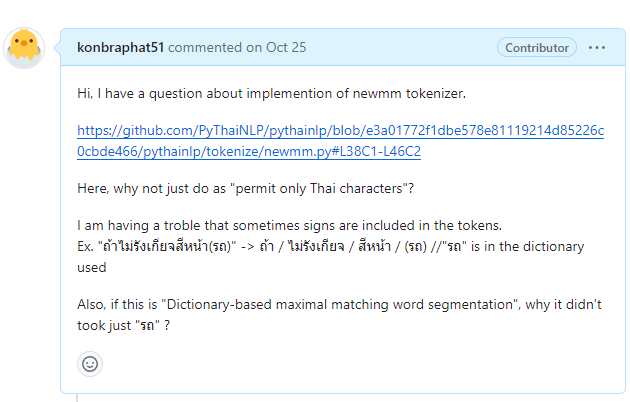Click konbraphat51's chick avatar image
Viewport: 630px width, 402px height.
[x=24, y=48]
